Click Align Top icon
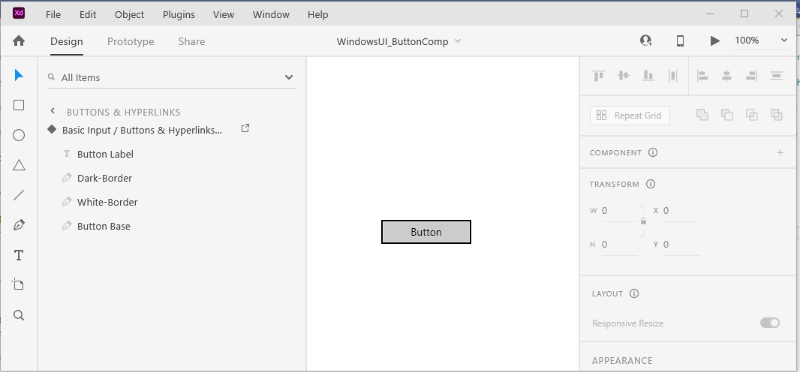 [x=598, y=76]
